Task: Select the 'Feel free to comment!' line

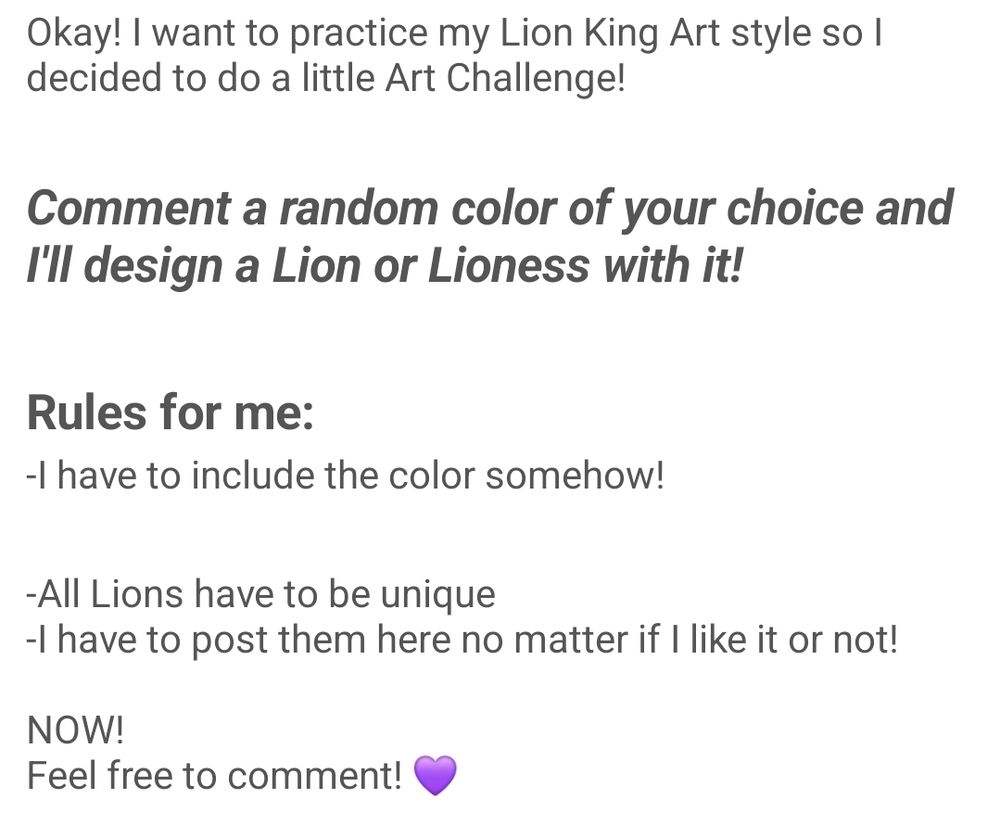Action: point(214,776)
